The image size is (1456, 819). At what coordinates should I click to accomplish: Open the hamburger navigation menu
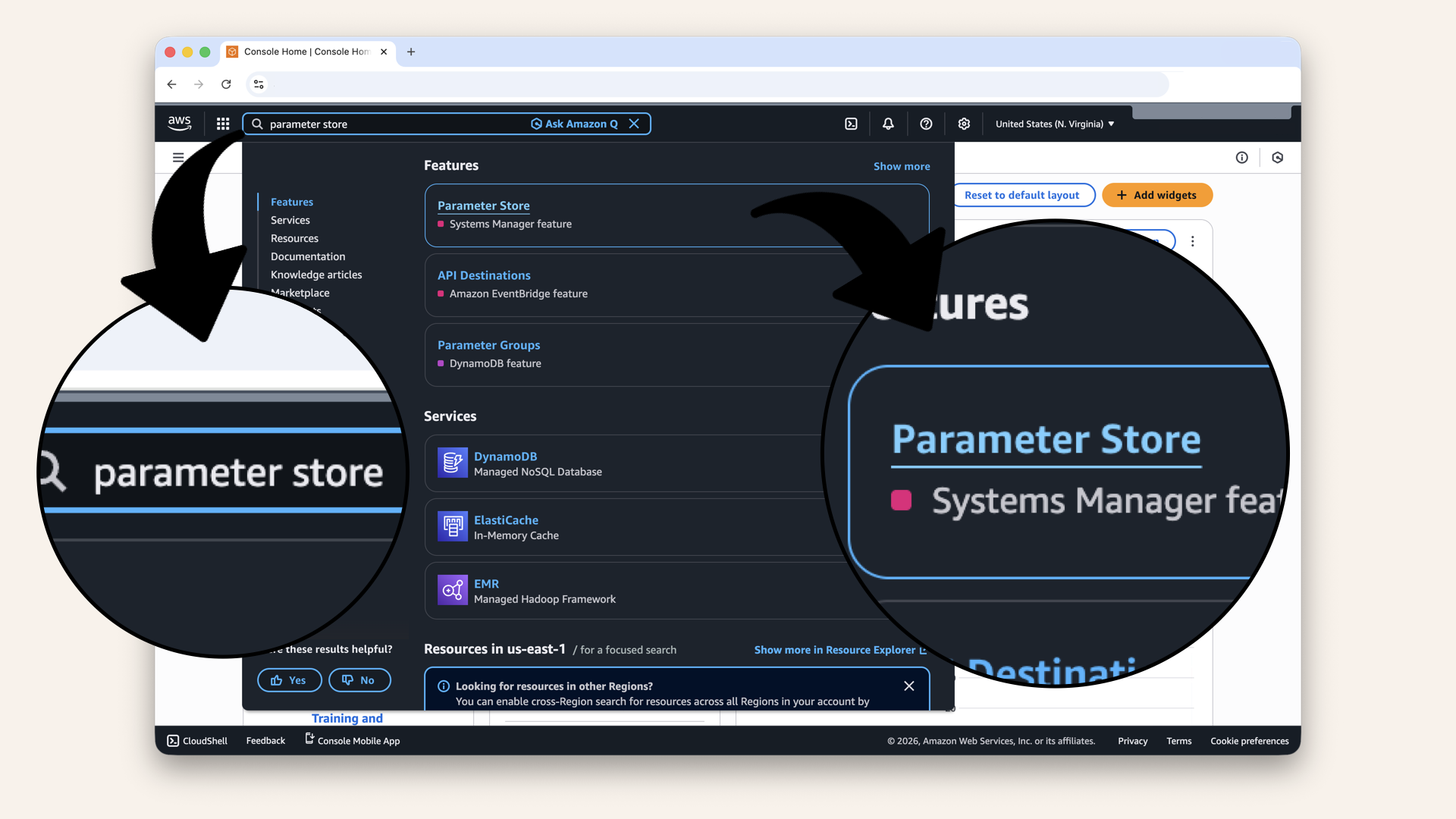178,158
